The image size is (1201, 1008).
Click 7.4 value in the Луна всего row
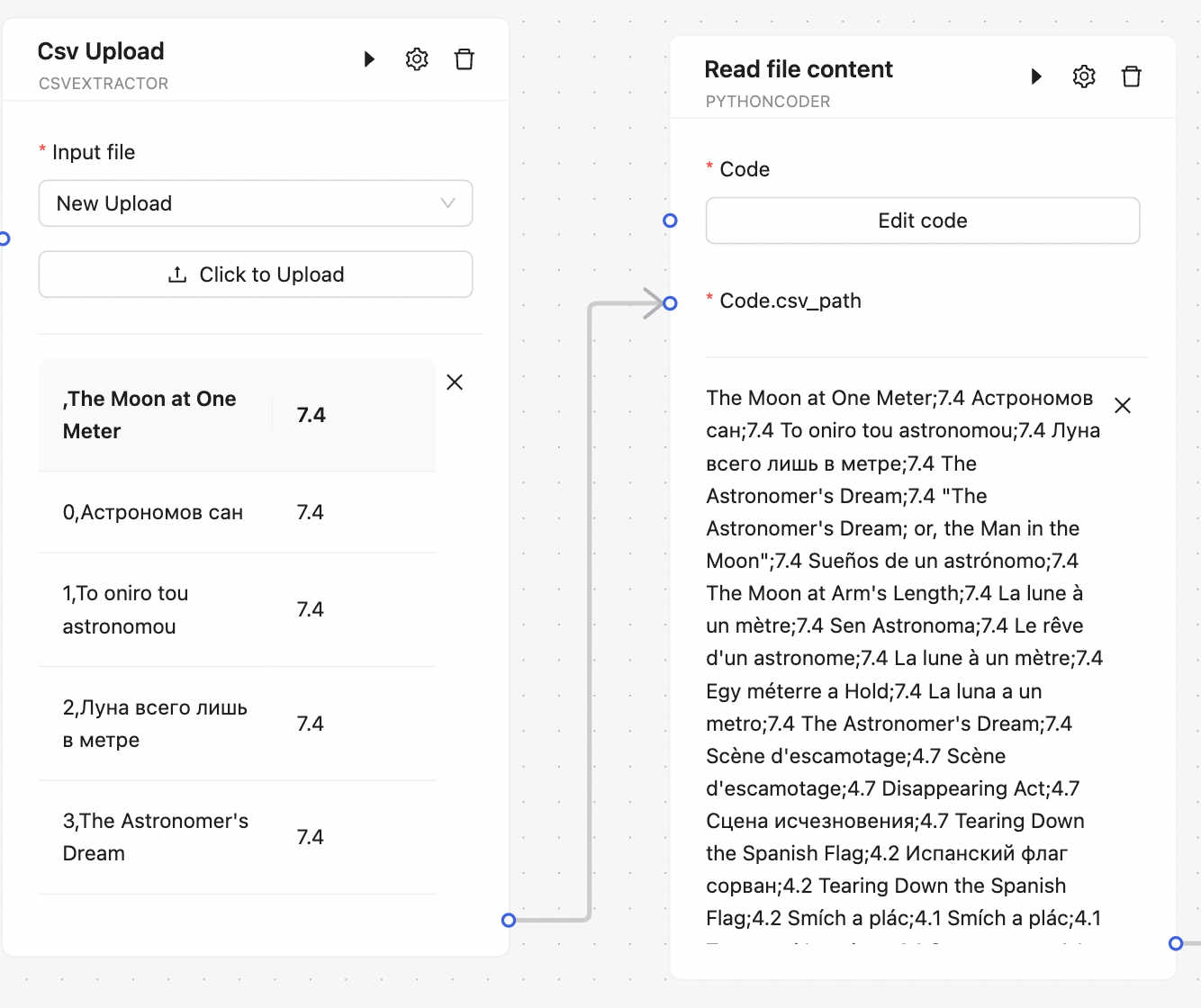click(x=311, y=724)
